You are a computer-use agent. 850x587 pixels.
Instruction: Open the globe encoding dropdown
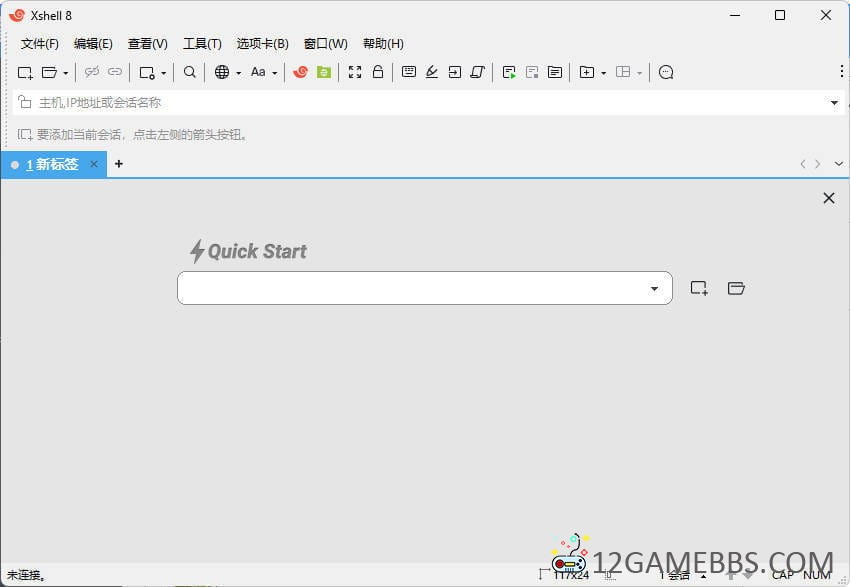[x=227, y=72]
